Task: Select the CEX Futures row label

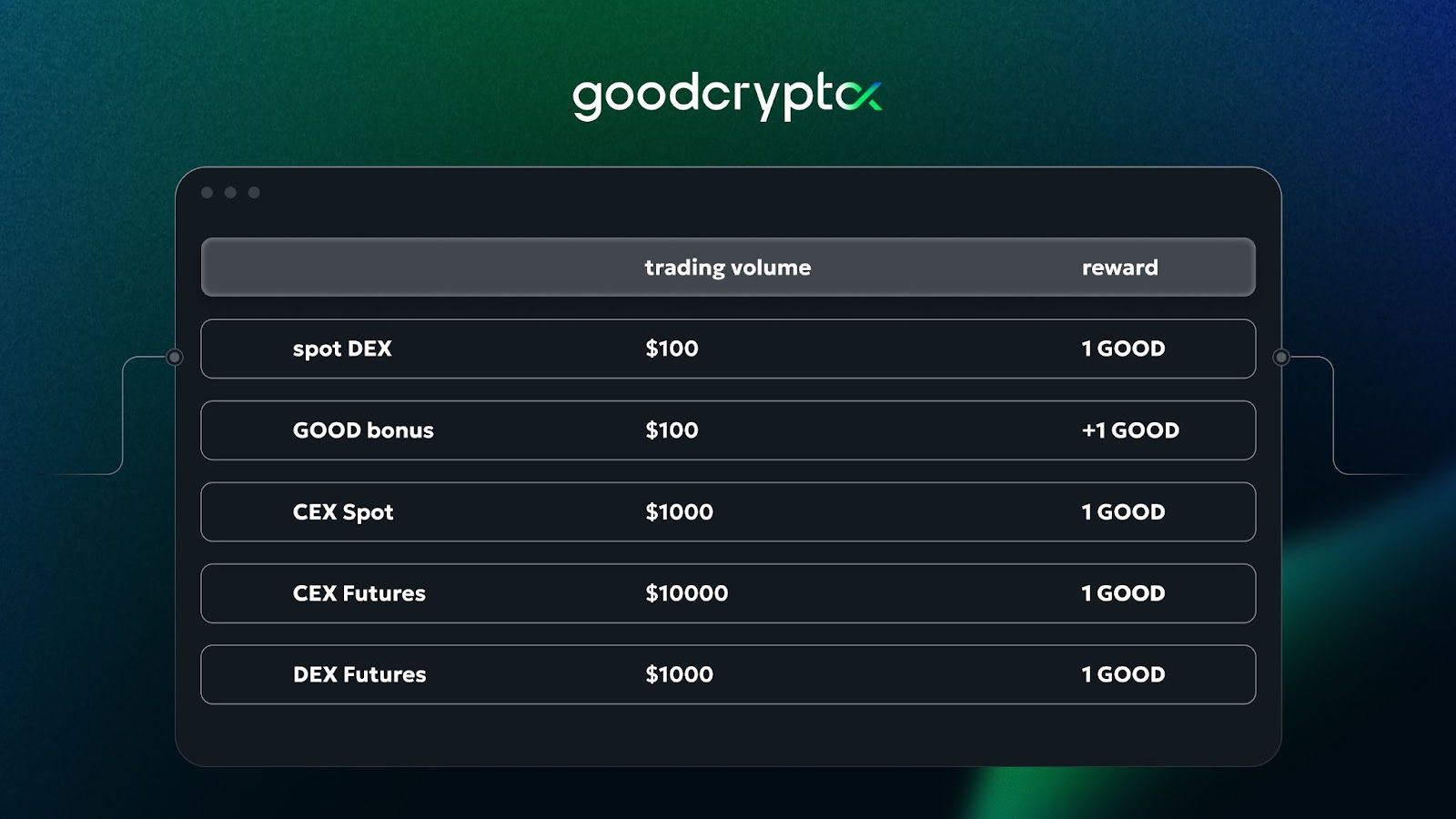Action: coord(359,593)
